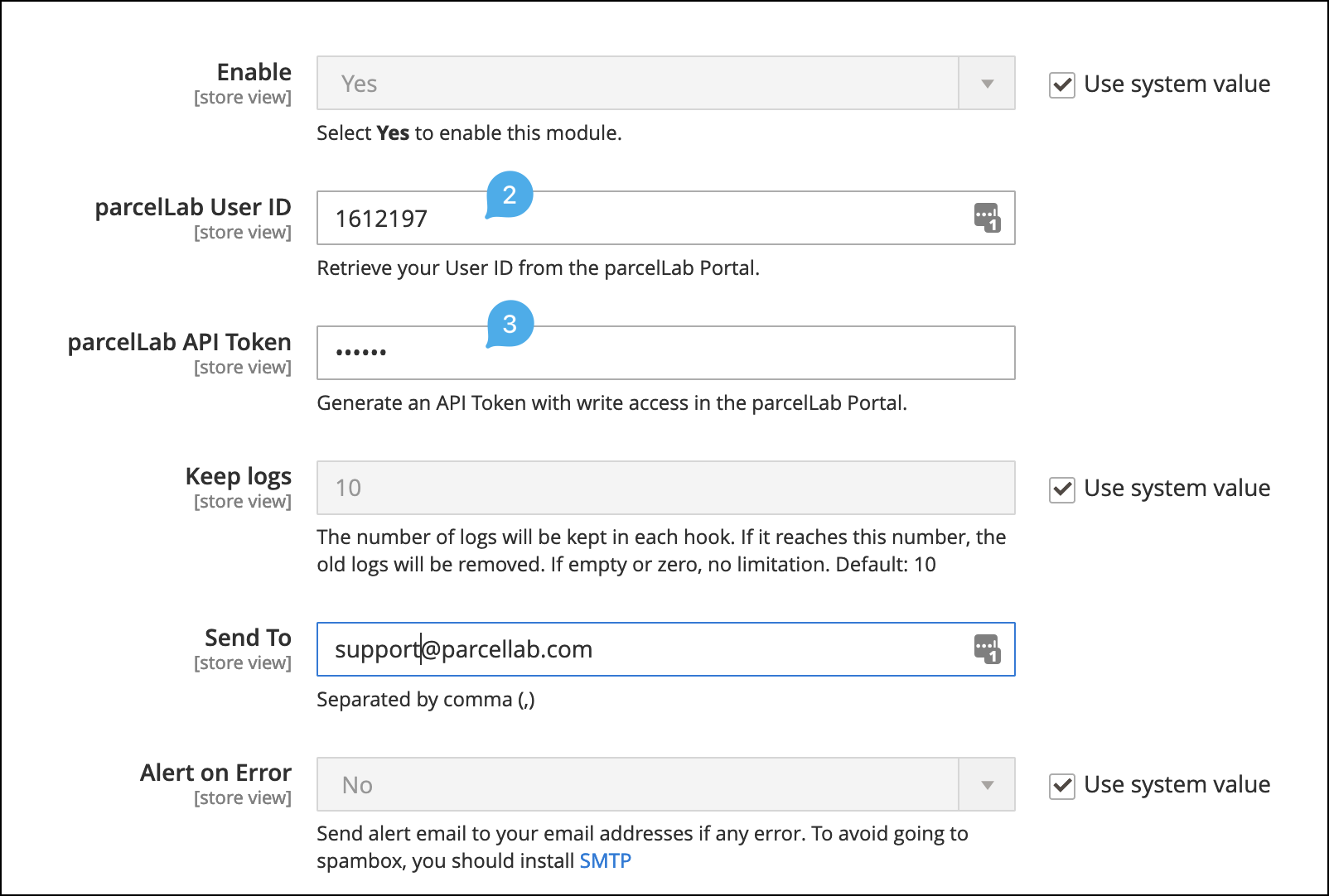Uncheck Use system value for Keep logs
Screen dimensions: 1329x896
pos(1061,489)
